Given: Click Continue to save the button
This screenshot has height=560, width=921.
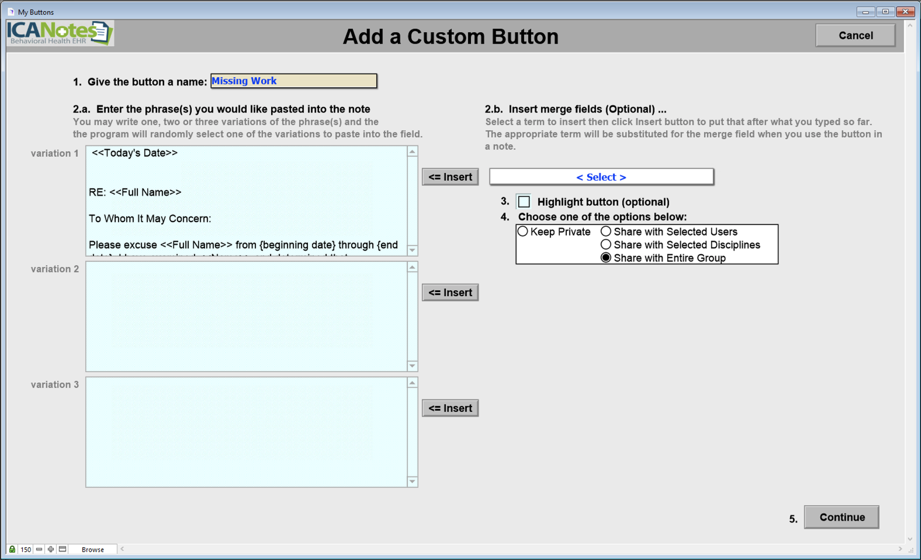Looking at the screenshot, I should pos(841,517).
